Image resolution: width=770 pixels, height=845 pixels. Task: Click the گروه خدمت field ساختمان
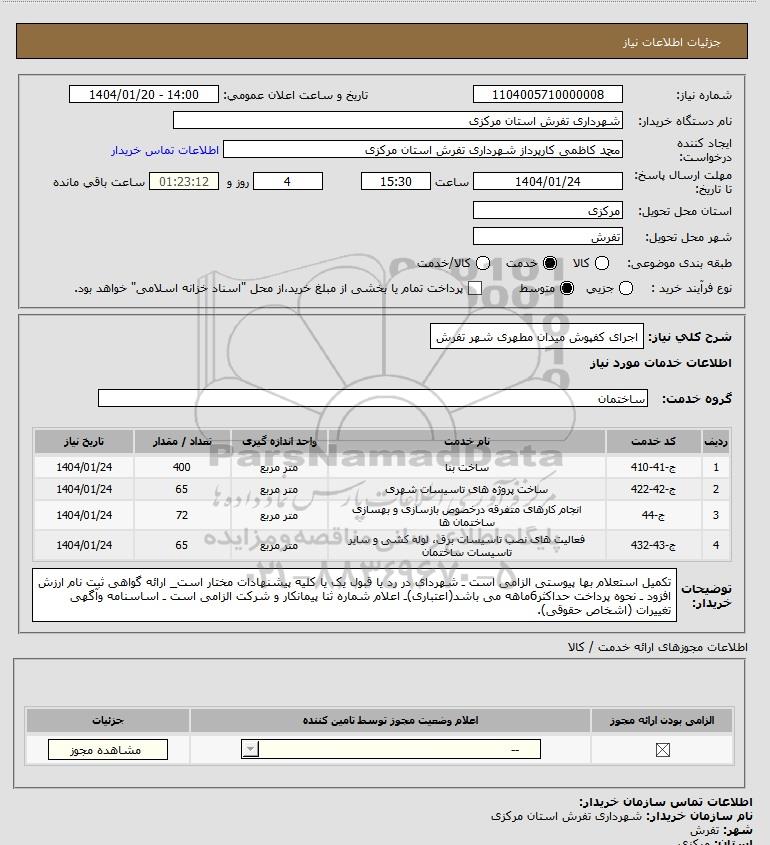point(373,398)
